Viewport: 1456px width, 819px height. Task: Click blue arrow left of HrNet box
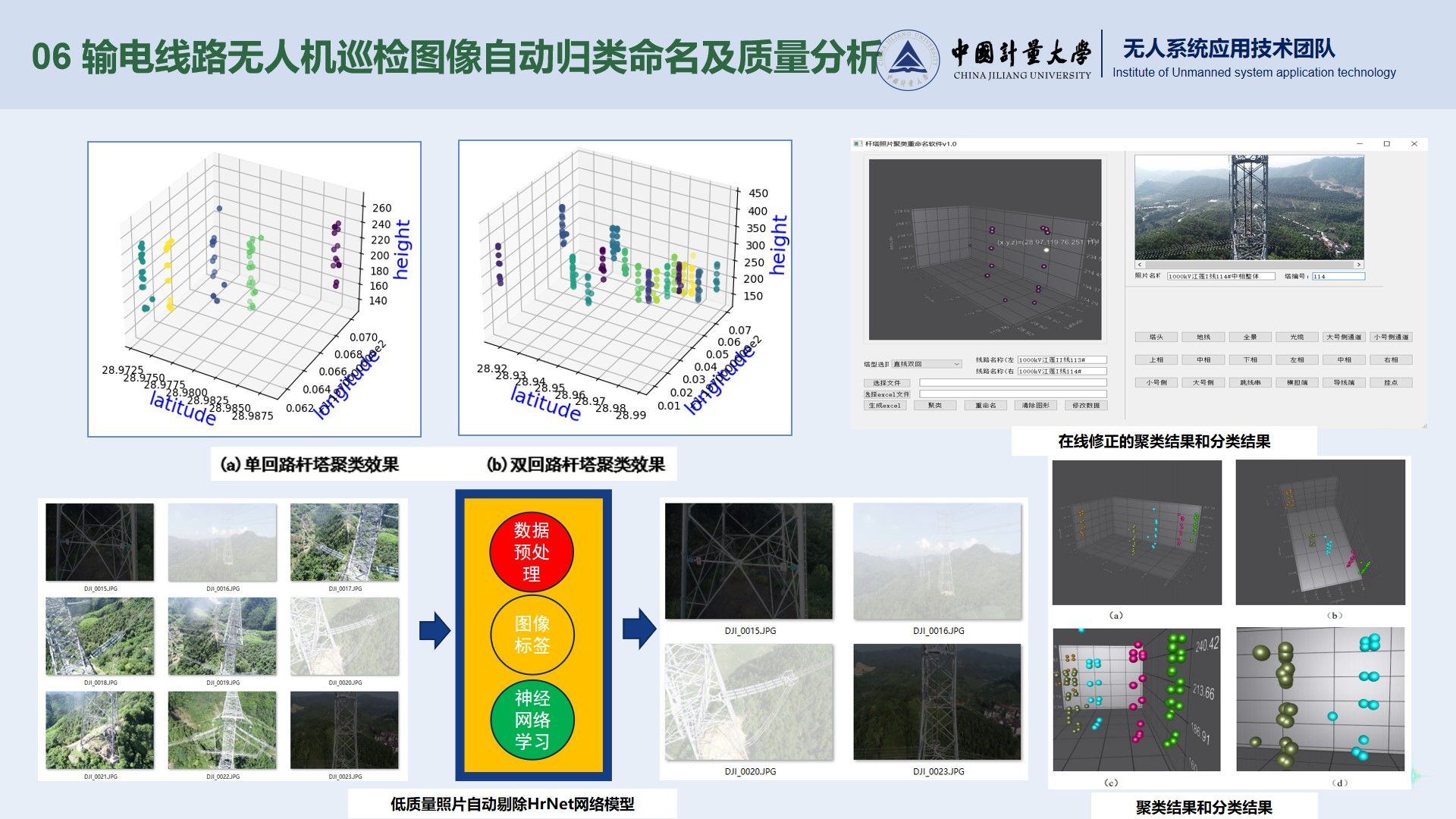click(435, 630)
